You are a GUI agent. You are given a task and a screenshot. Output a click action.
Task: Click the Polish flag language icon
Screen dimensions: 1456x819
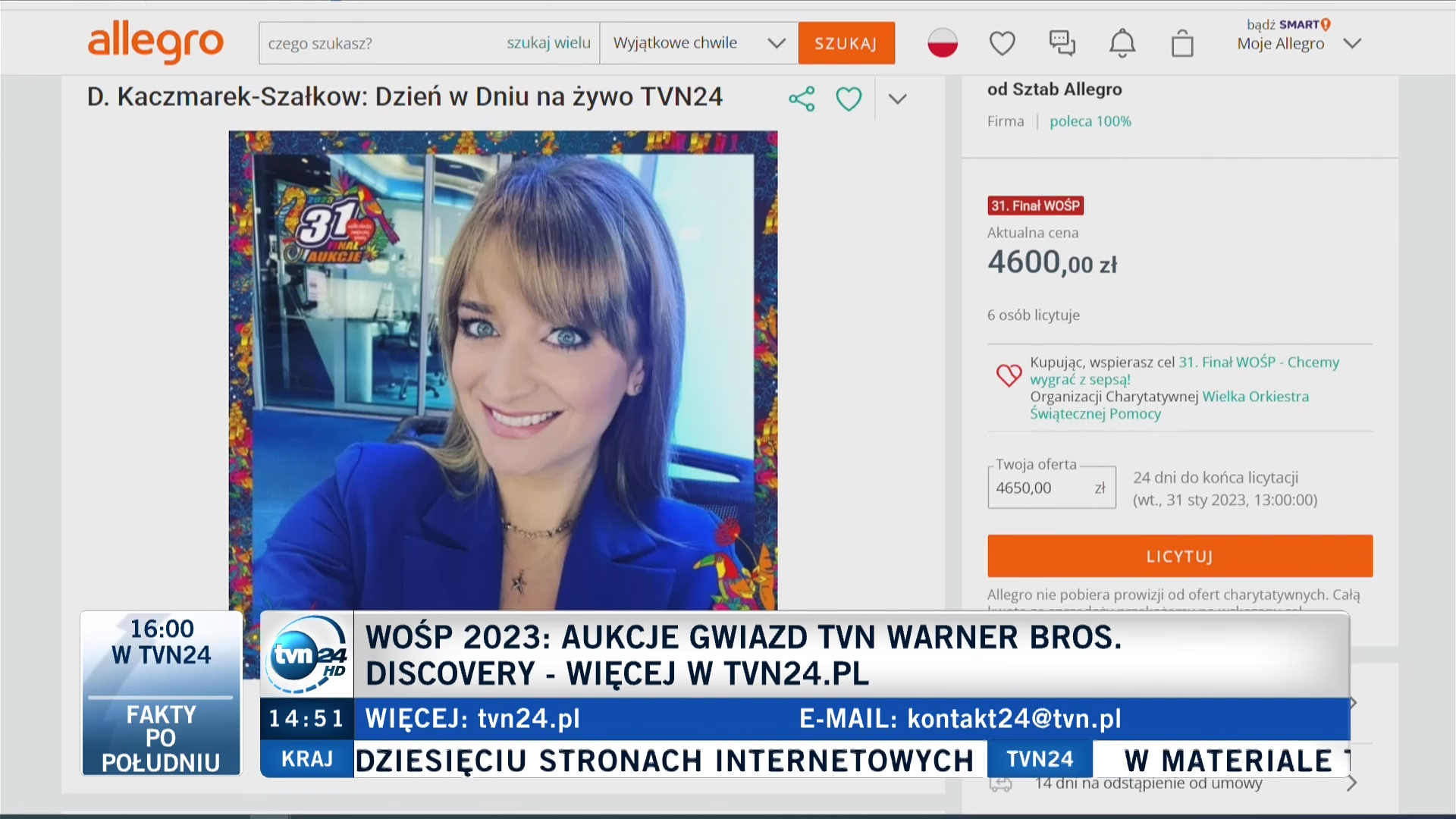[x=943, y=43]
